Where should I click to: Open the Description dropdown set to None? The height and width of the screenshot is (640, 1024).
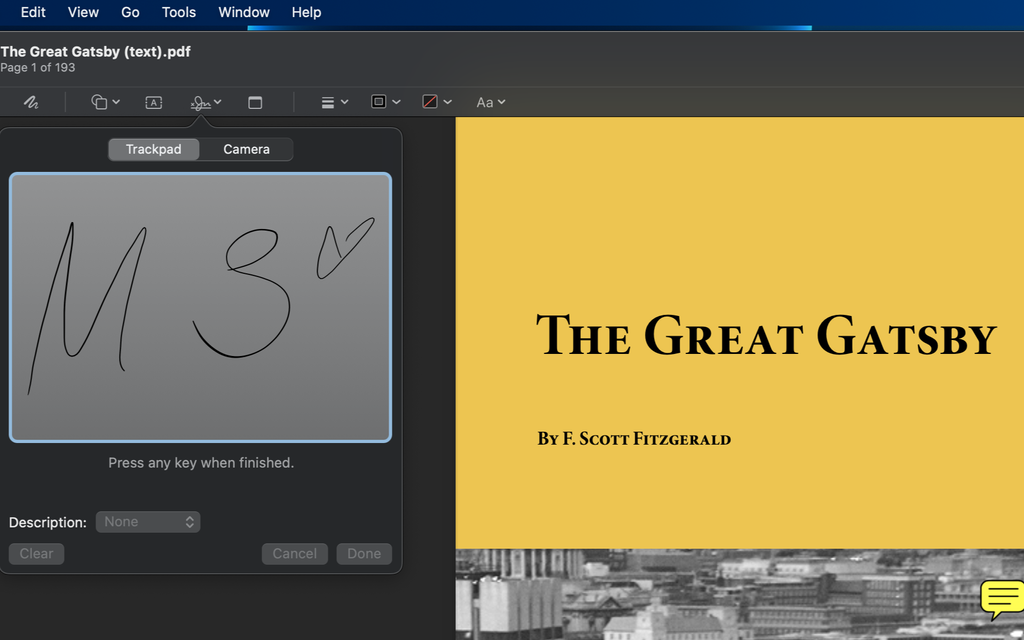click(148, 522)
